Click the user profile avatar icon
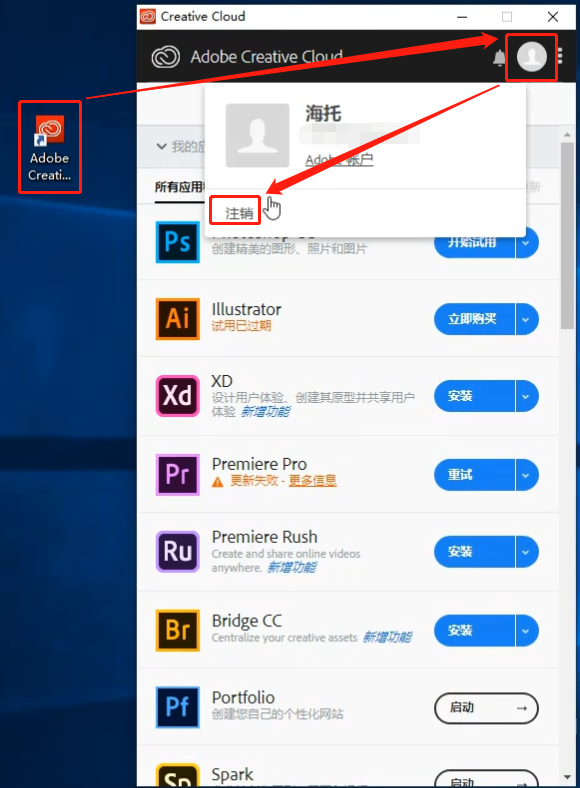Image resolution: width=580 pixels, height=788 pixels. point(532,56)
